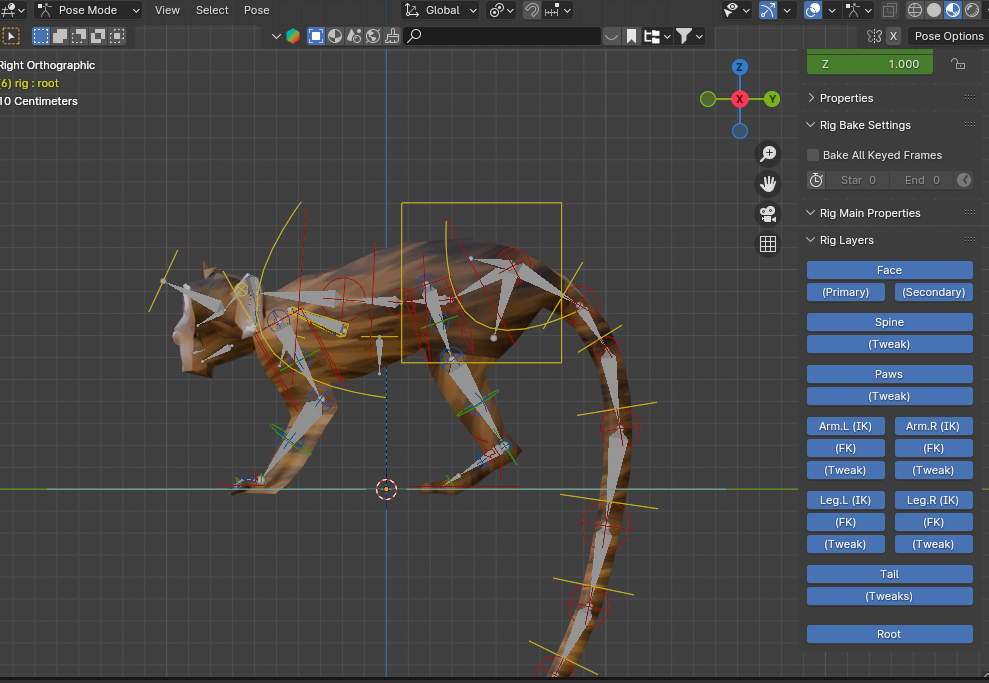Check the Bake All Keyed Frames checkbox
The image size is (989, 683).
[x=813, y=155]
